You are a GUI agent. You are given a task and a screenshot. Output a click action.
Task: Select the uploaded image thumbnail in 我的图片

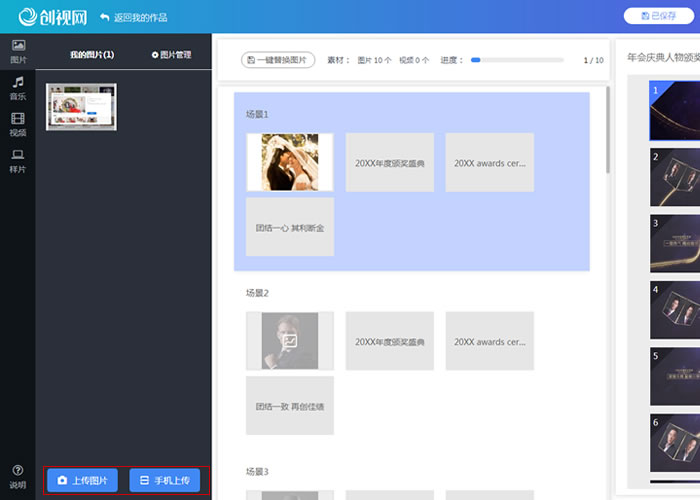[x=81, y=107]
